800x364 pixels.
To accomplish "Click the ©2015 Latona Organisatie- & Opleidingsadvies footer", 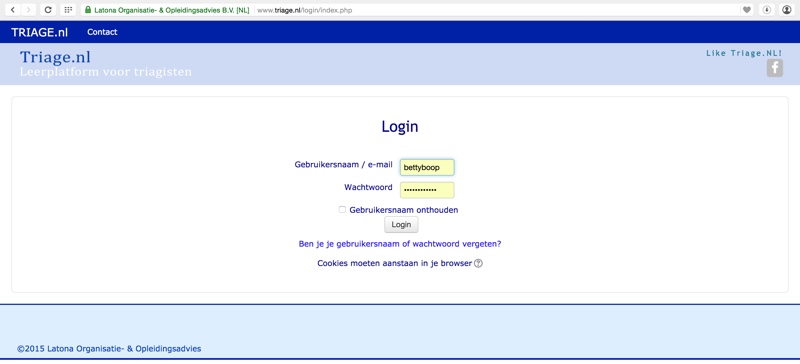I will [x=109, y=349].
